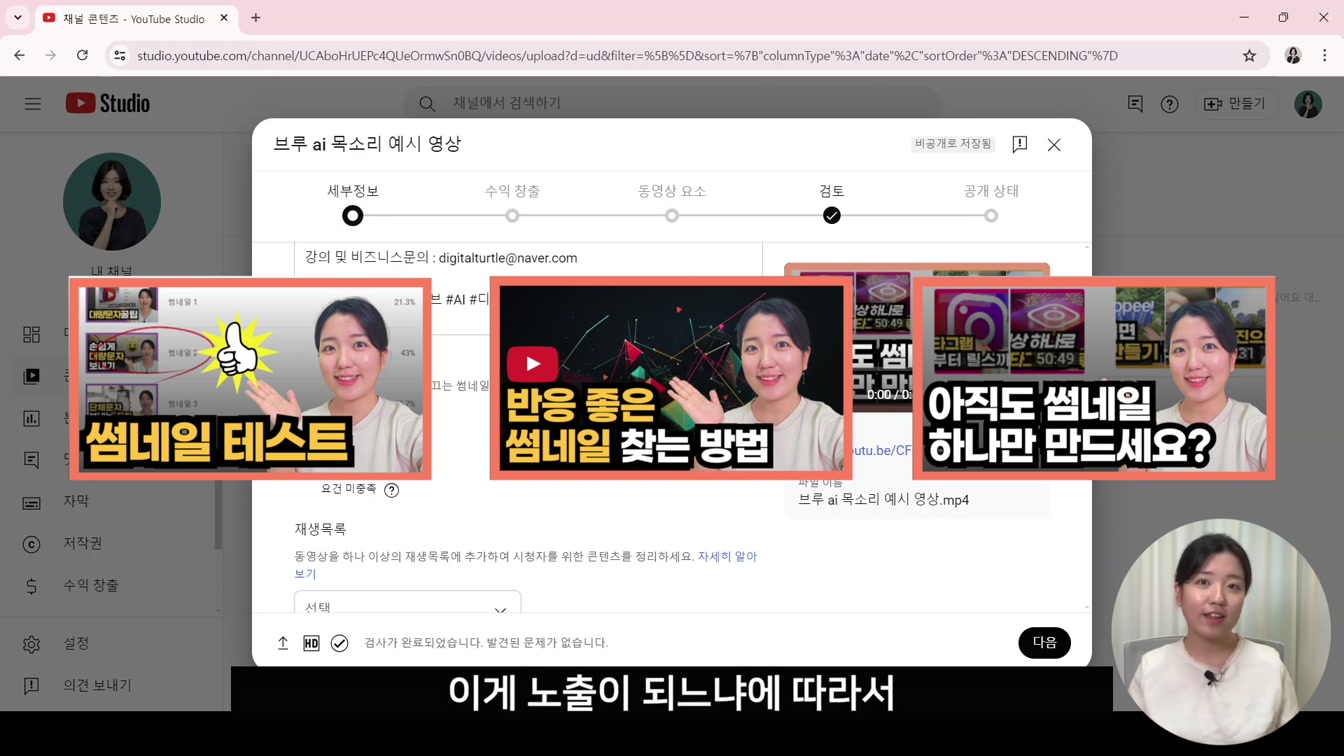The width and height of the screenshot is (1344, 756).
Task: Click the checks complete checkmark icon
Action: (x=340, y=643)
